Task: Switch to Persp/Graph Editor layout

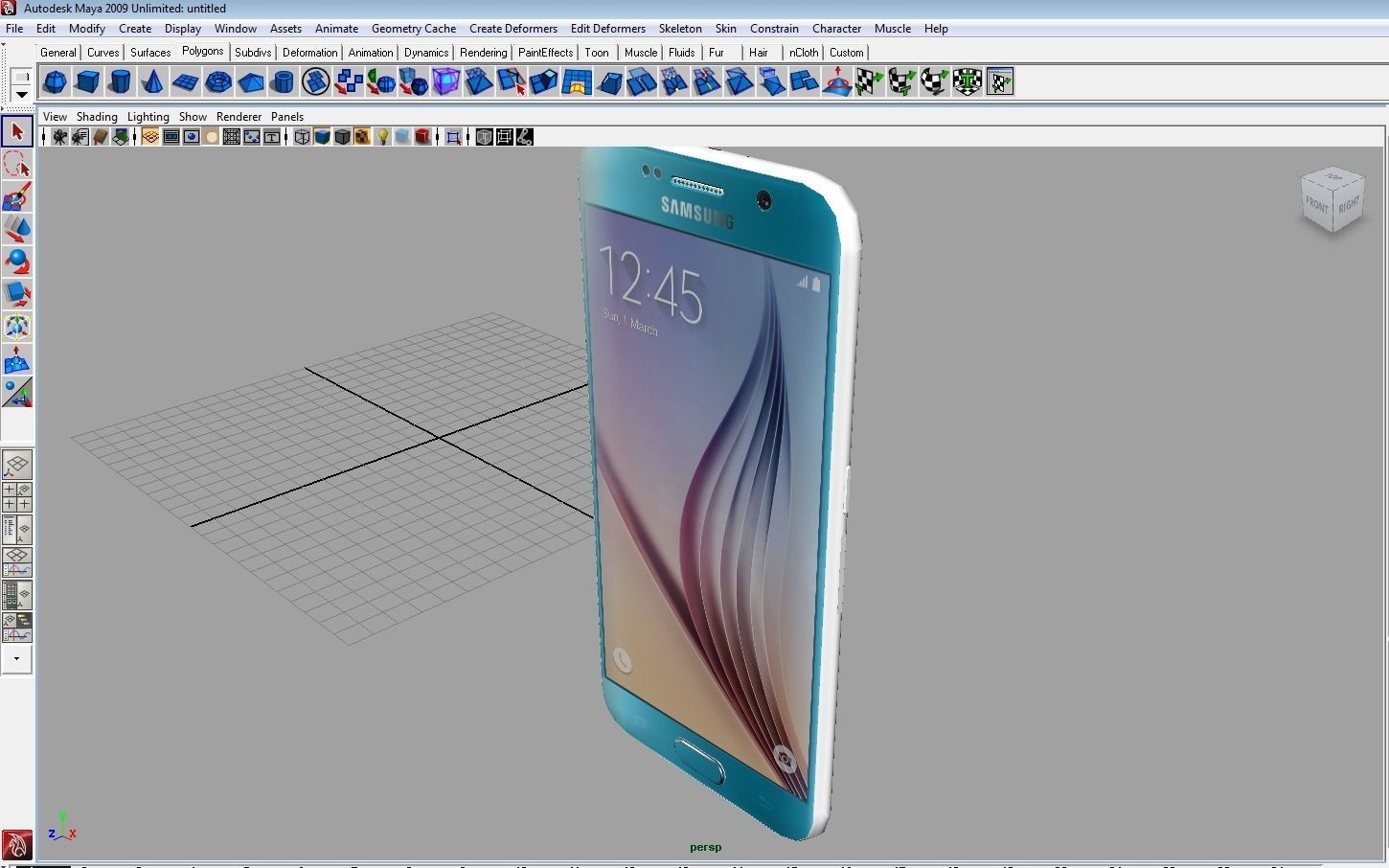Action: tap(16, 562)
